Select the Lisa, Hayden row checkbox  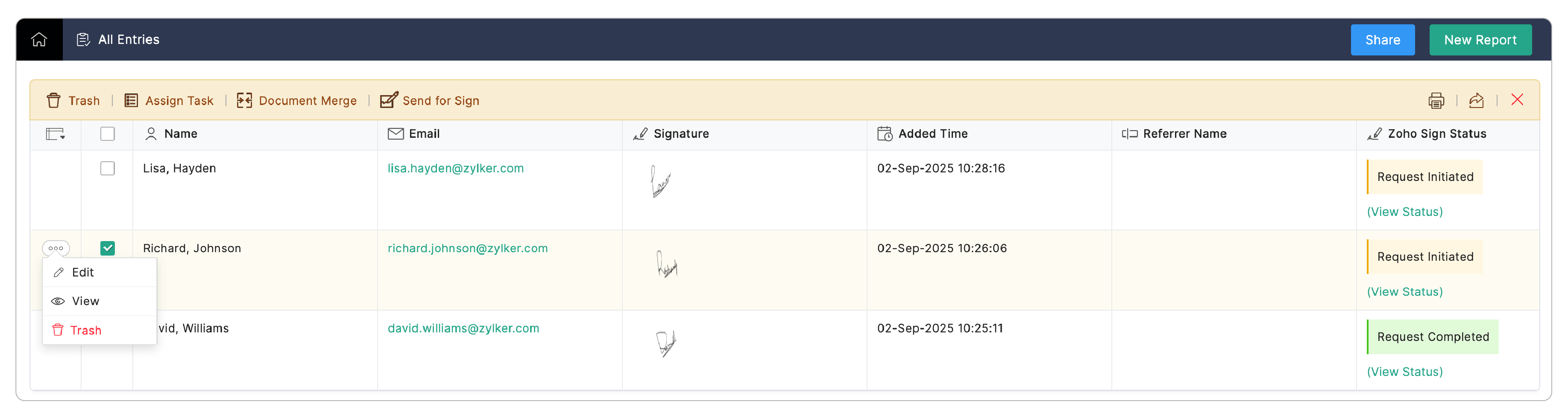[107, 169]
